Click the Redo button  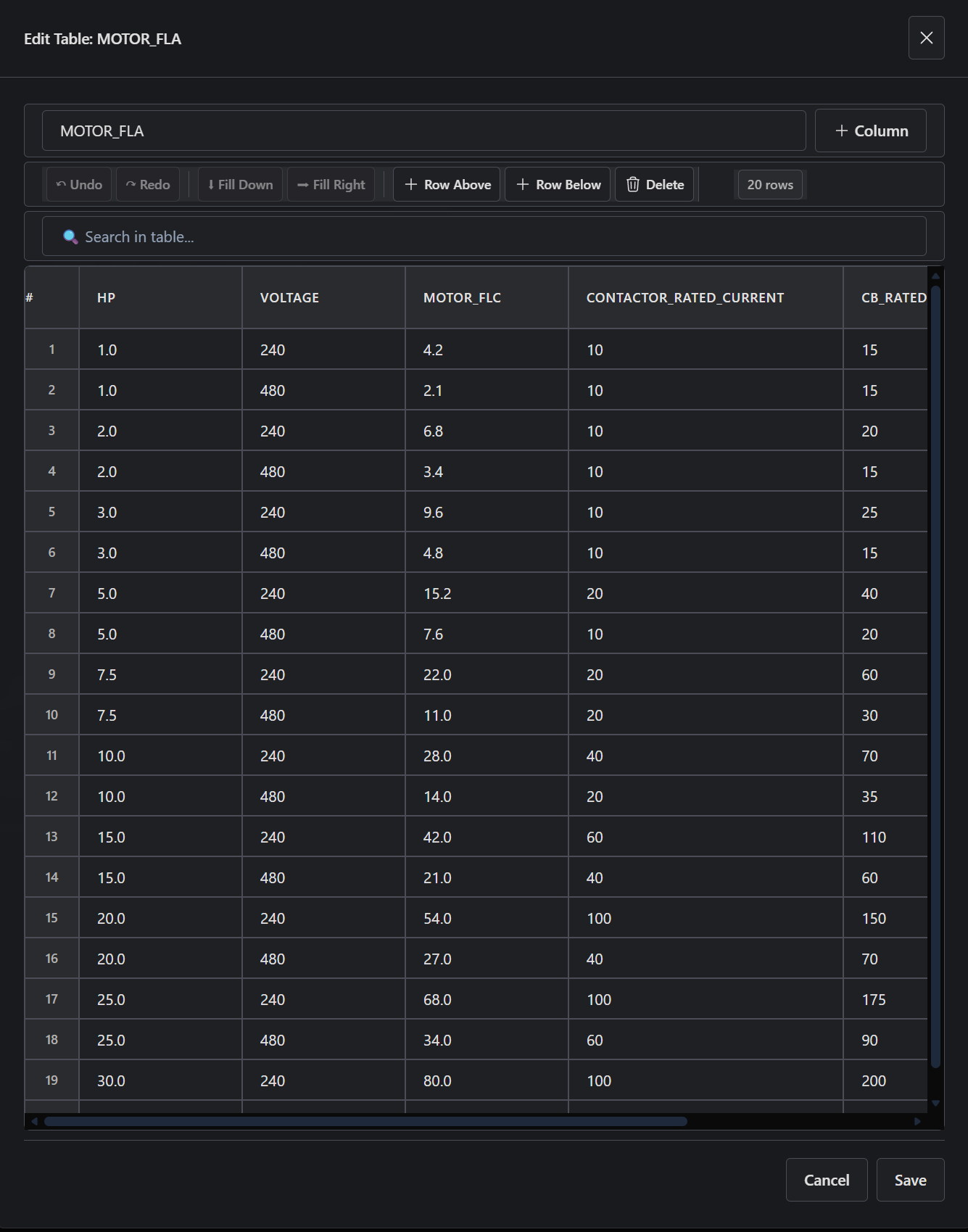click(148, 184)
